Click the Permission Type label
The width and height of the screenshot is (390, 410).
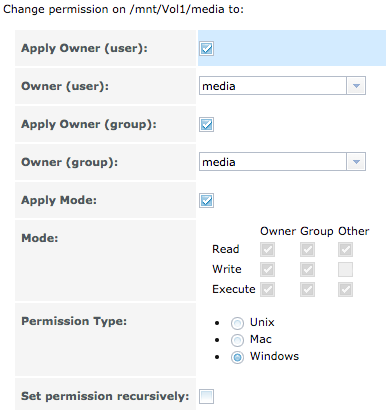tap(74, 321)
